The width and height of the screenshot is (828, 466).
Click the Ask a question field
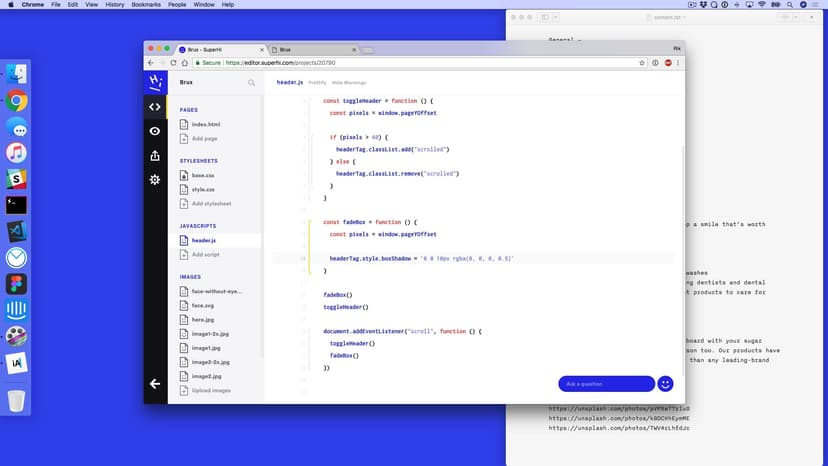(x=606, y=383)
